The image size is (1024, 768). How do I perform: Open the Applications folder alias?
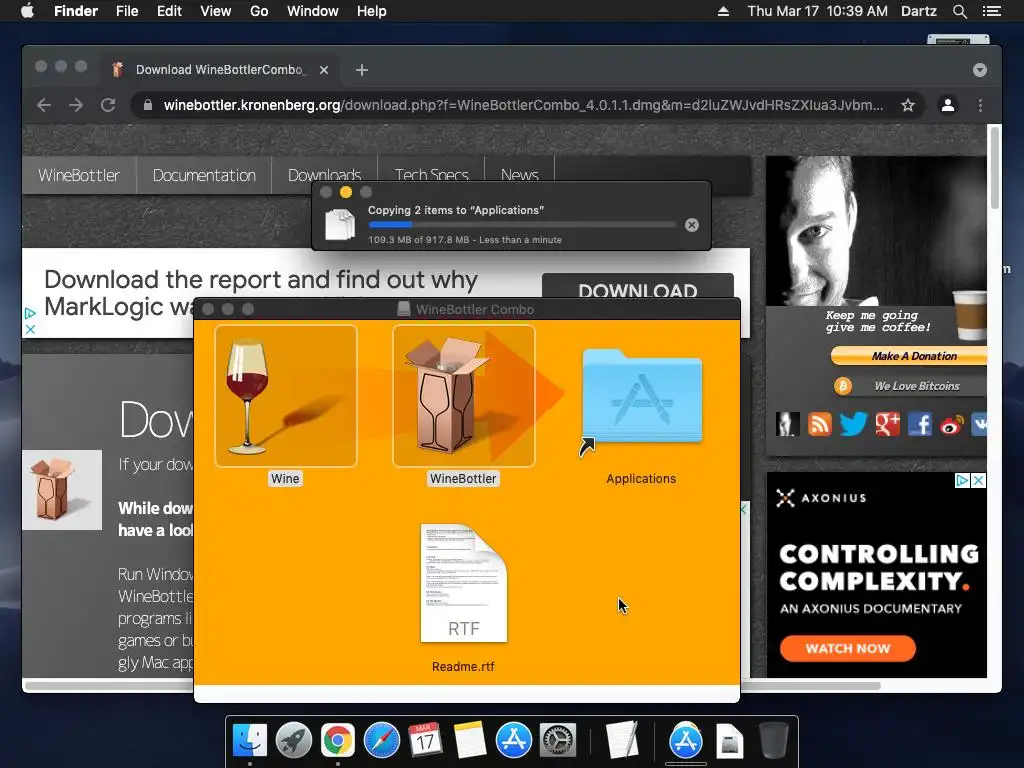(x=641, y=397)
